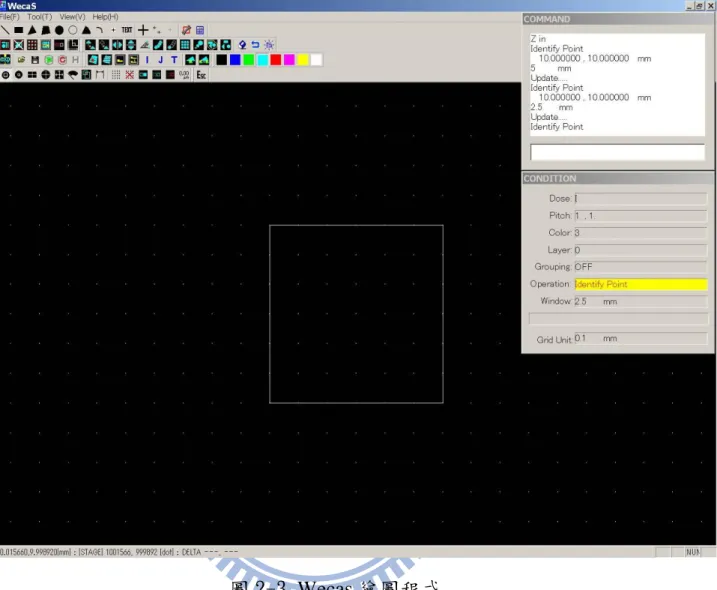This screenshot has width=717, height=590.
Task: Click the blue letter T icon
Action: [174, 60]
